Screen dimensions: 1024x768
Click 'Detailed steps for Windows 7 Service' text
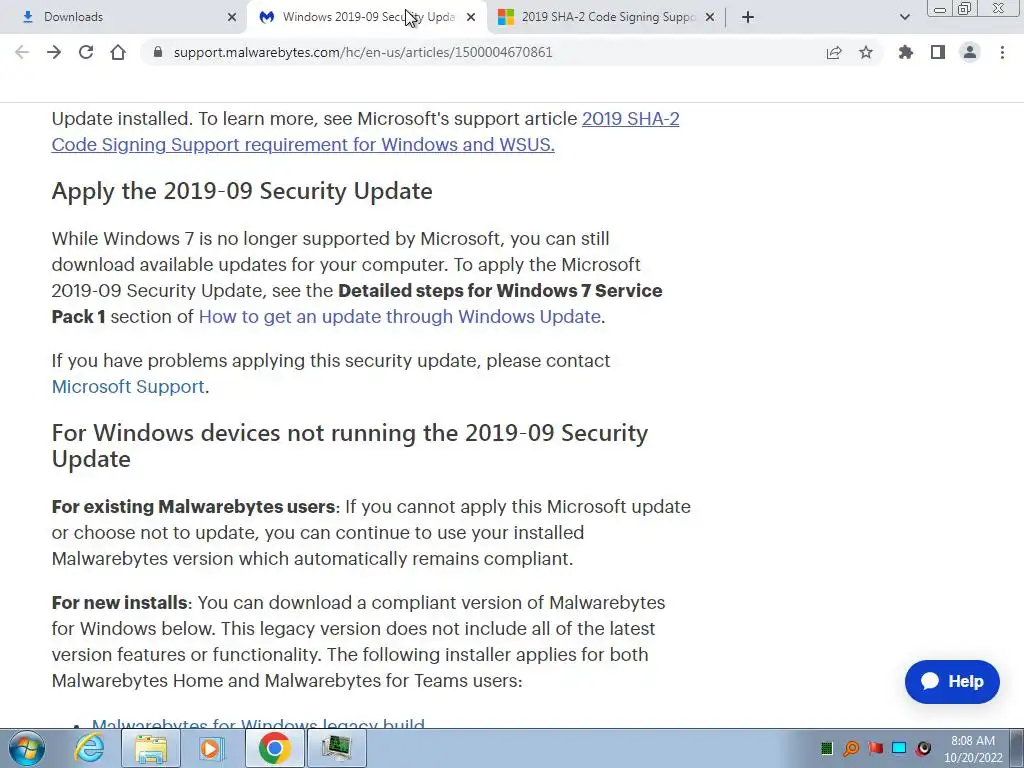coord(500,291)
